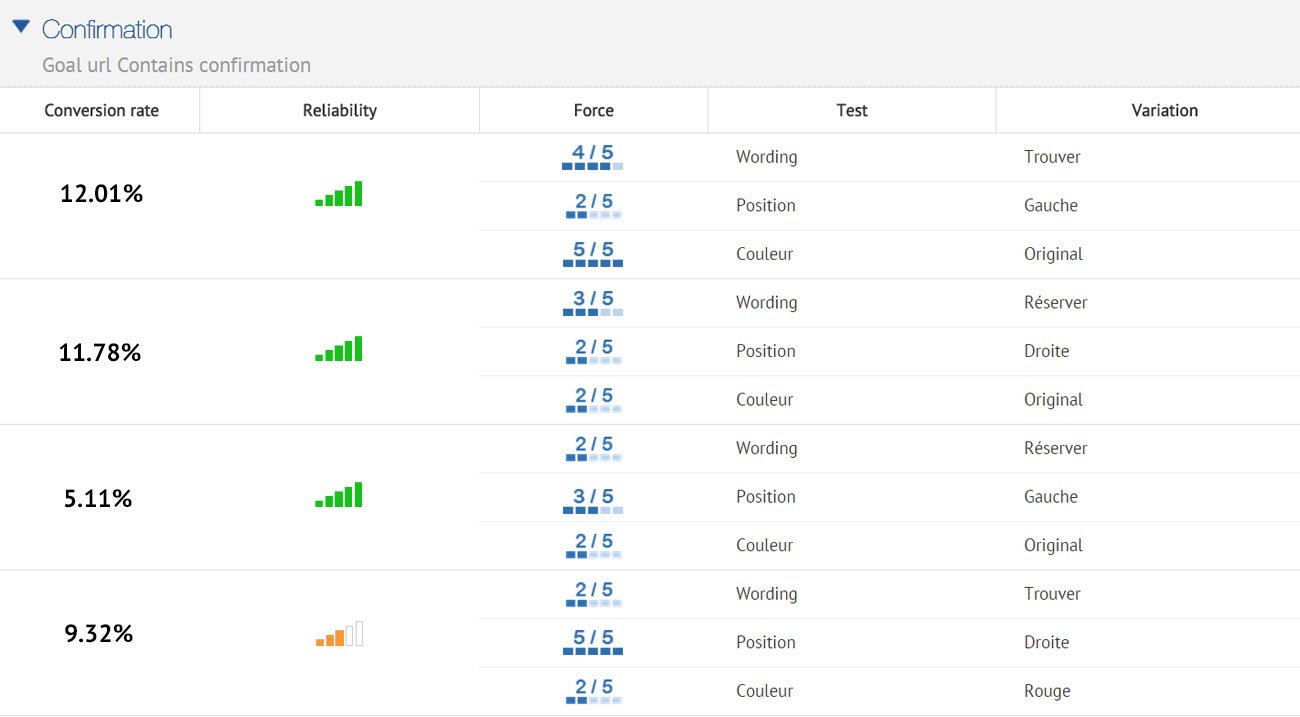Click 5/5 force indicator in first Couleur row
This screenshot has height=717, width=1300.
pos(593,254)
